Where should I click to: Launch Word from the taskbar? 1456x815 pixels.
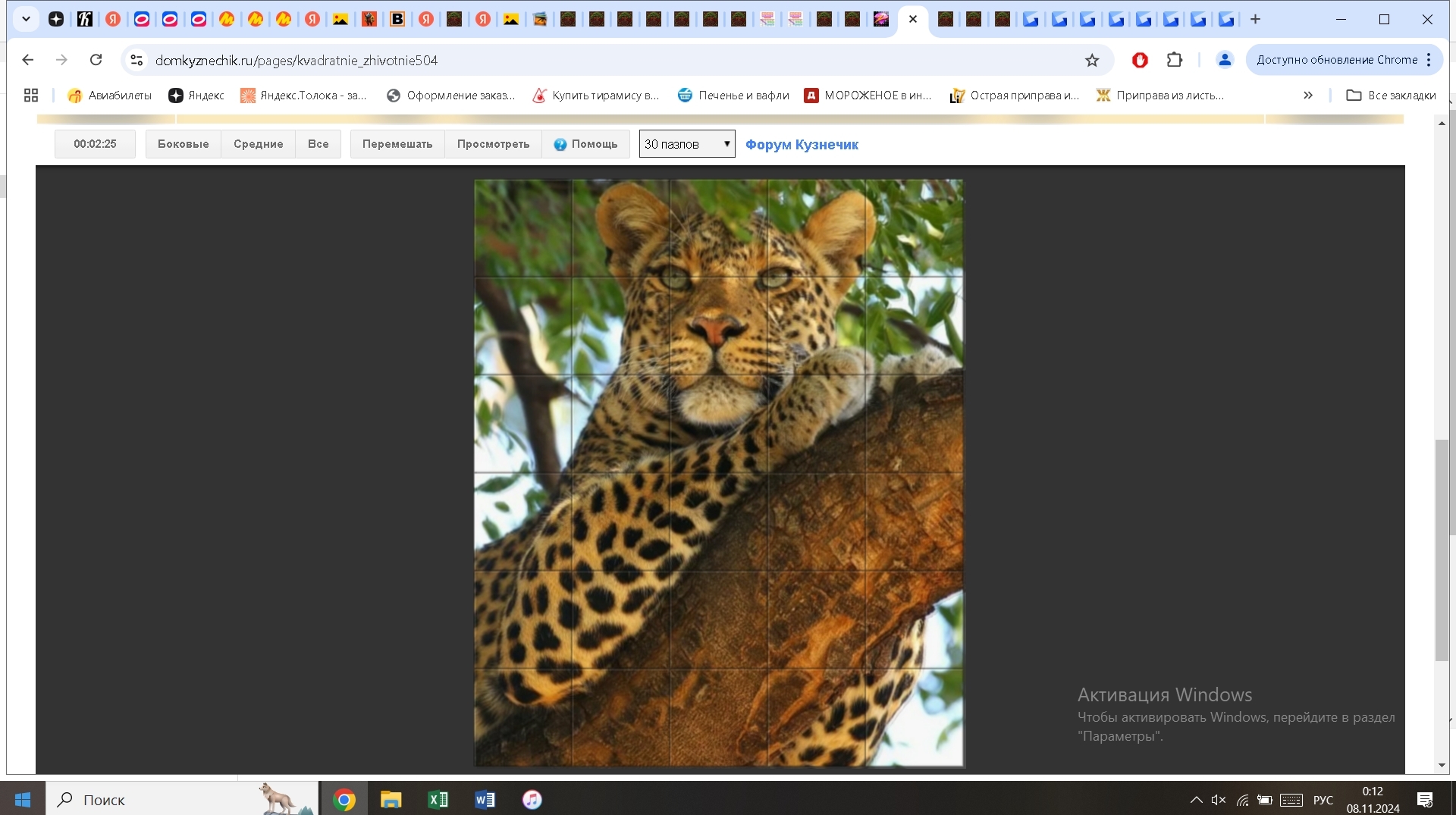point(485,799)
